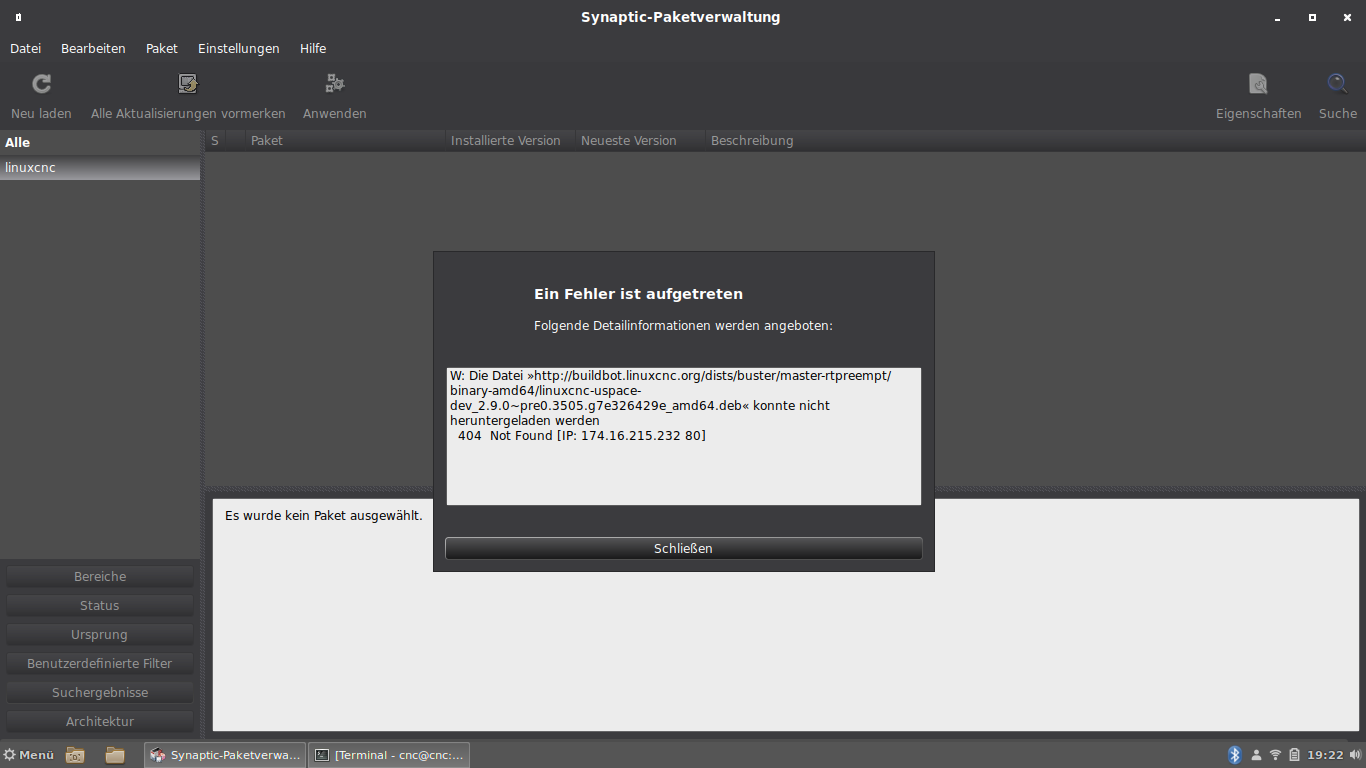This screenshot has width=1366, height=768.
Task: Click the battery tray icon
Action: [x=1294, y=755]
